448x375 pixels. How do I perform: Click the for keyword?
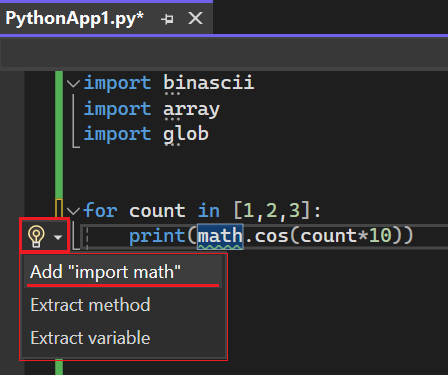click(x=100, y=210)
